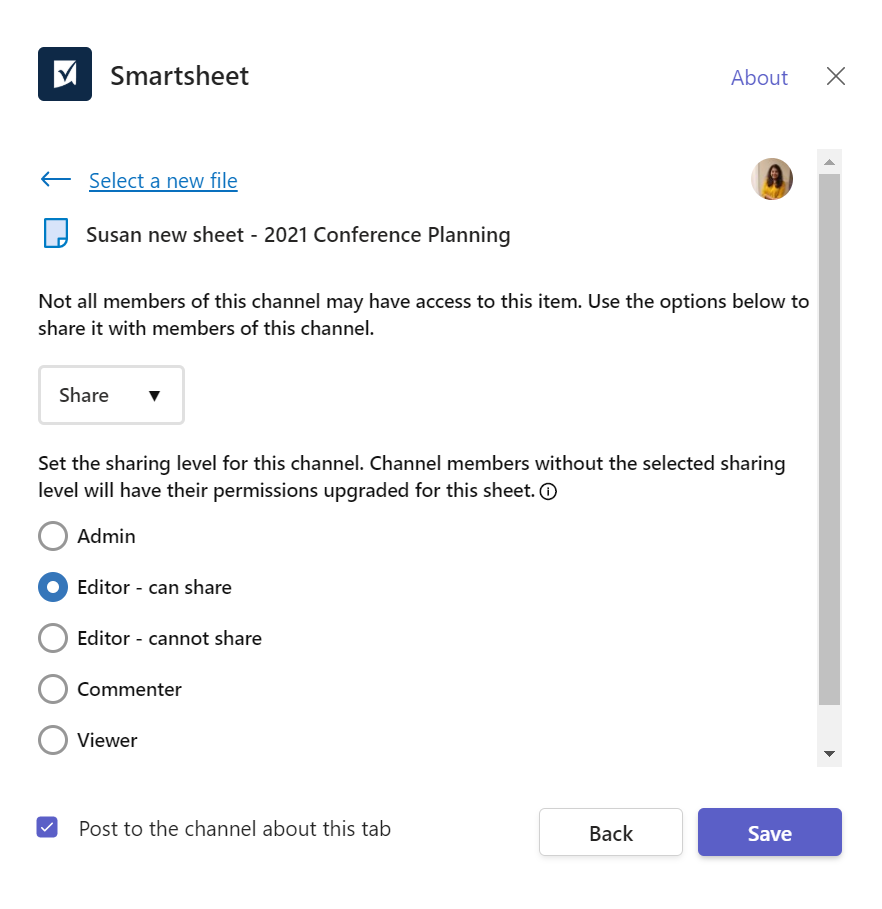Click the back arrow next to Select a new file
Screen dimensions: 882x909
pos(56,180)
